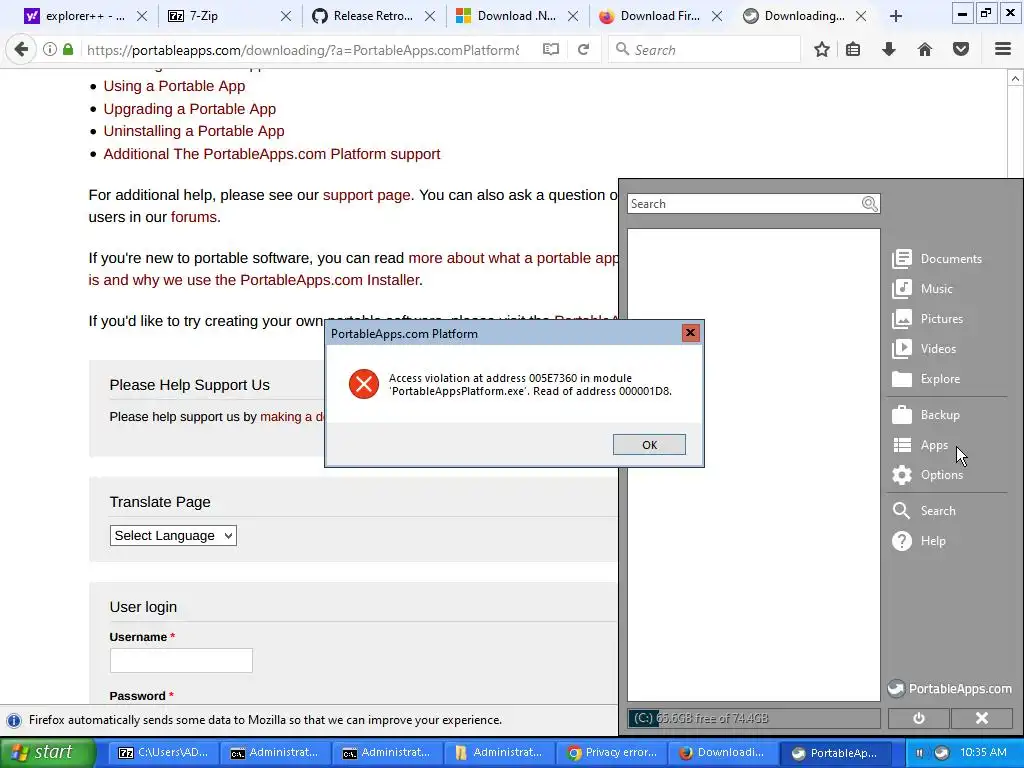Open Music folder in PortableApps menu

tap(922, 289)
